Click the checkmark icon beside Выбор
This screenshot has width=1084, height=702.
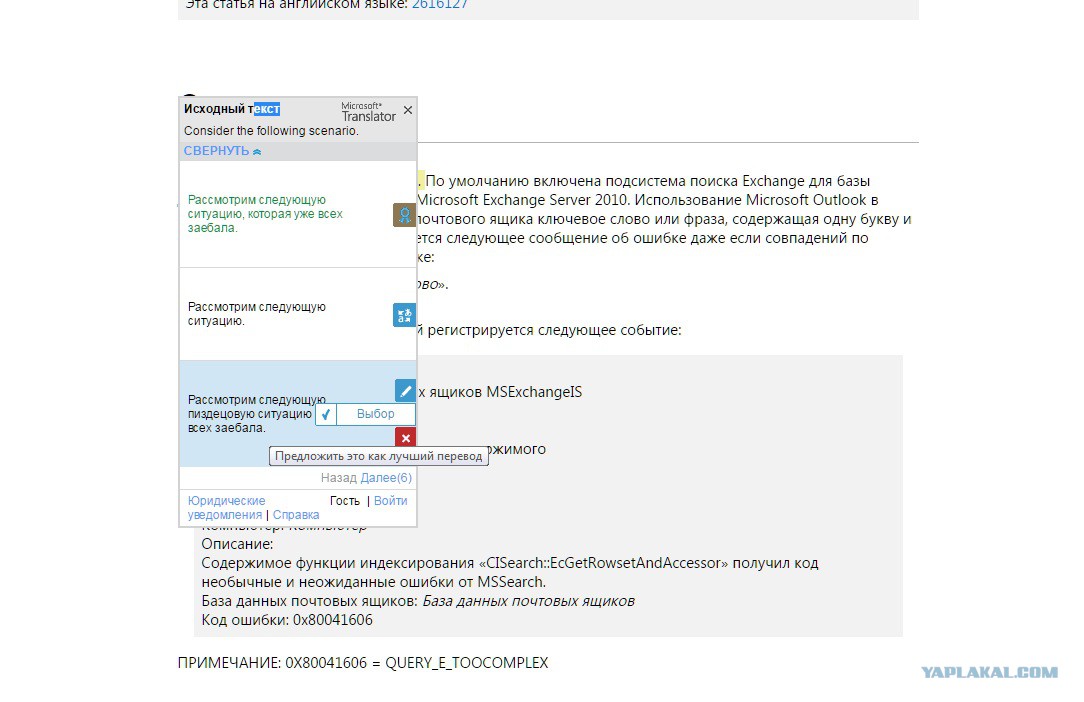pyautogui.click(x=326, y=414)
